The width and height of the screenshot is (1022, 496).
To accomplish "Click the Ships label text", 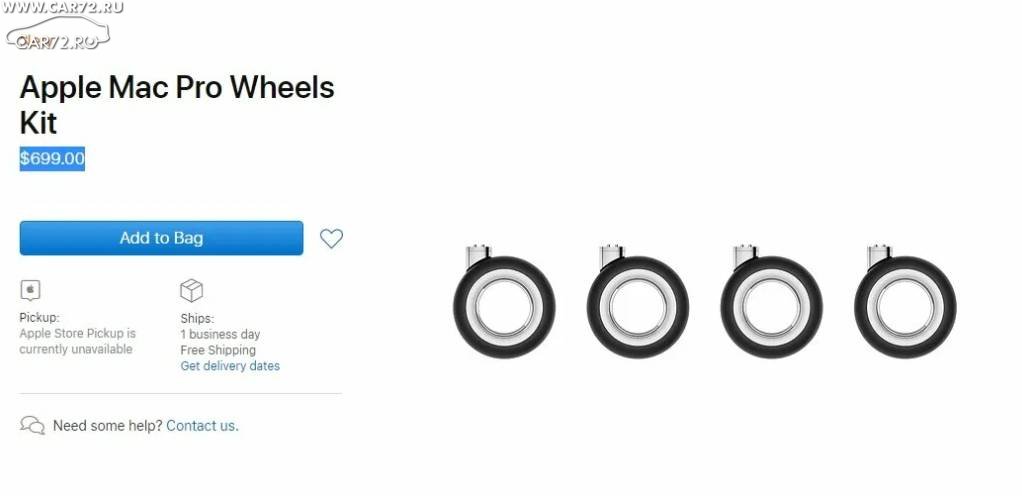I will 197,319.
